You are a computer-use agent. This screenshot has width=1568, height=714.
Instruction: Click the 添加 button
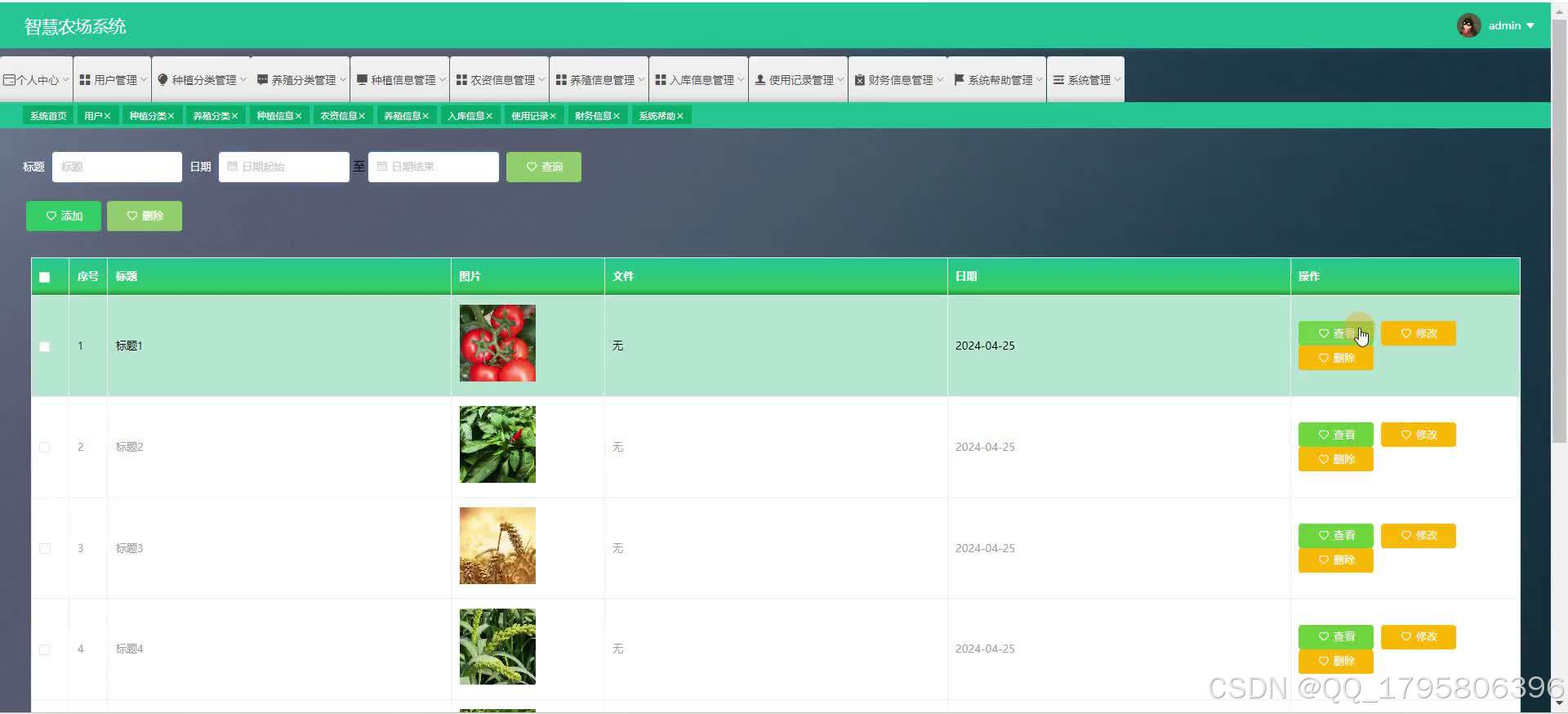tap(64, 216)
